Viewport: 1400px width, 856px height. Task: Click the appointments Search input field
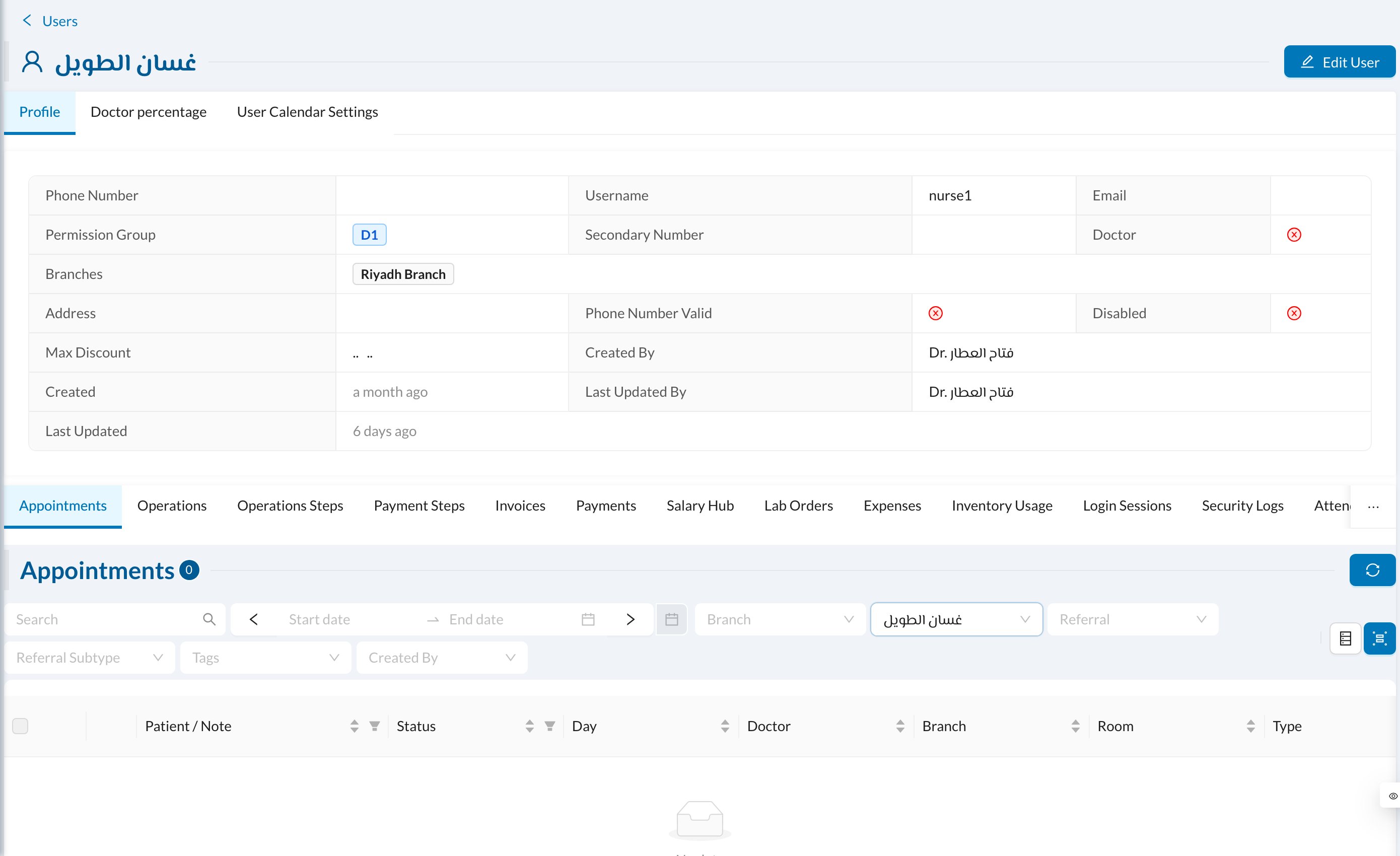115,619
